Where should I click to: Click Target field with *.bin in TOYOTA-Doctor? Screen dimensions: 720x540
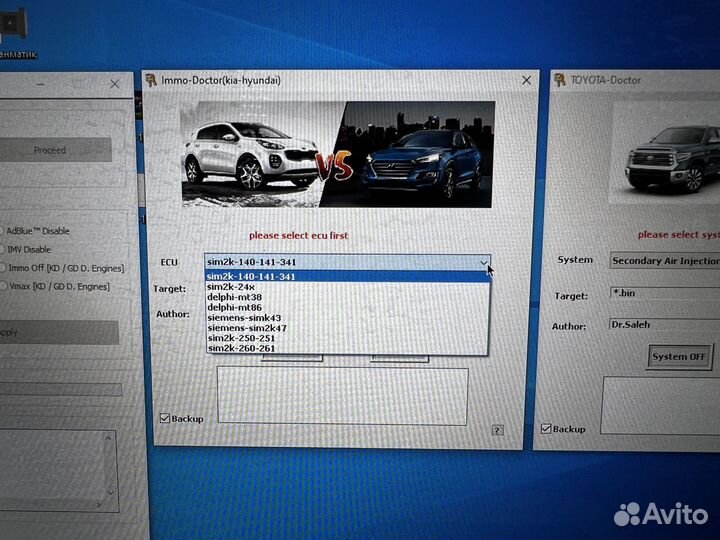point(664,293)
